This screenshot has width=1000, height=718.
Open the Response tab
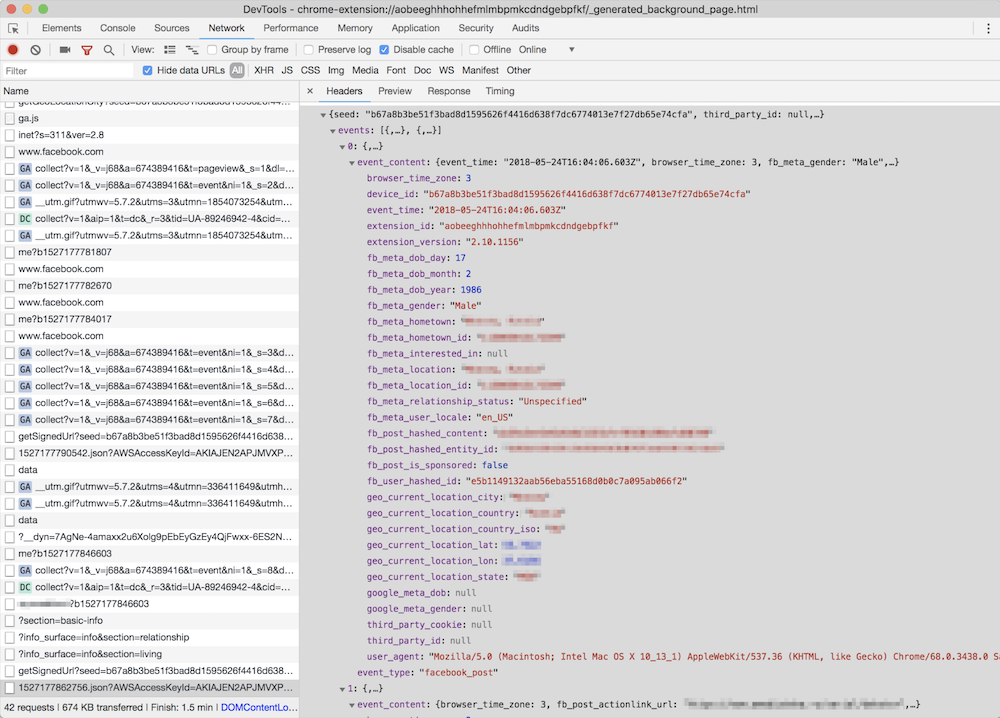[449, 91]
